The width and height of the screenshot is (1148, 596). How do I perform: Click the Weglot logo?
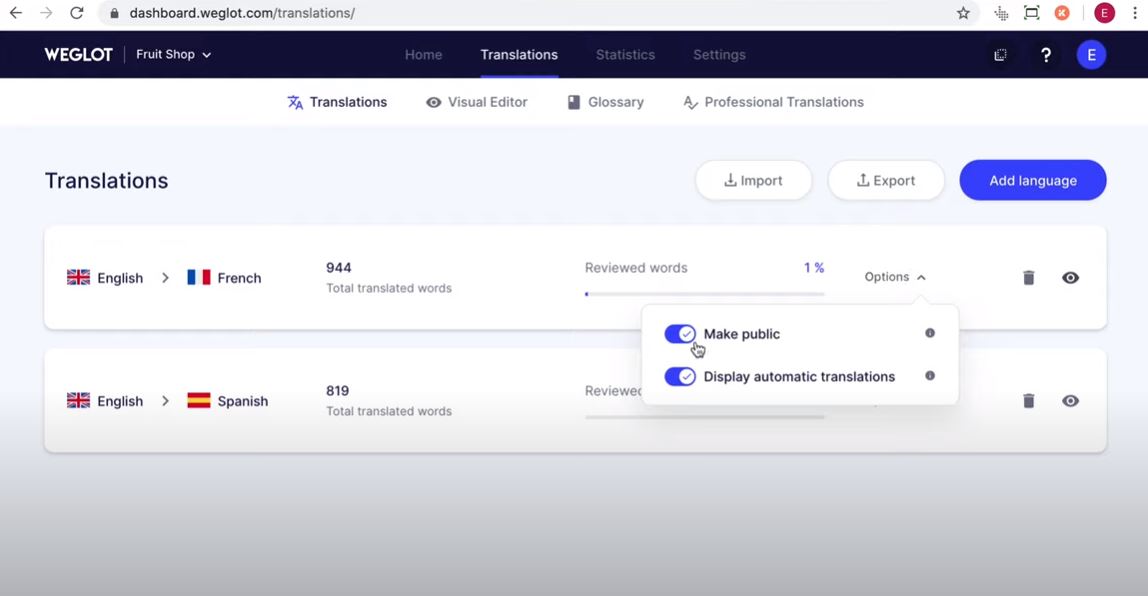[78, 55]
